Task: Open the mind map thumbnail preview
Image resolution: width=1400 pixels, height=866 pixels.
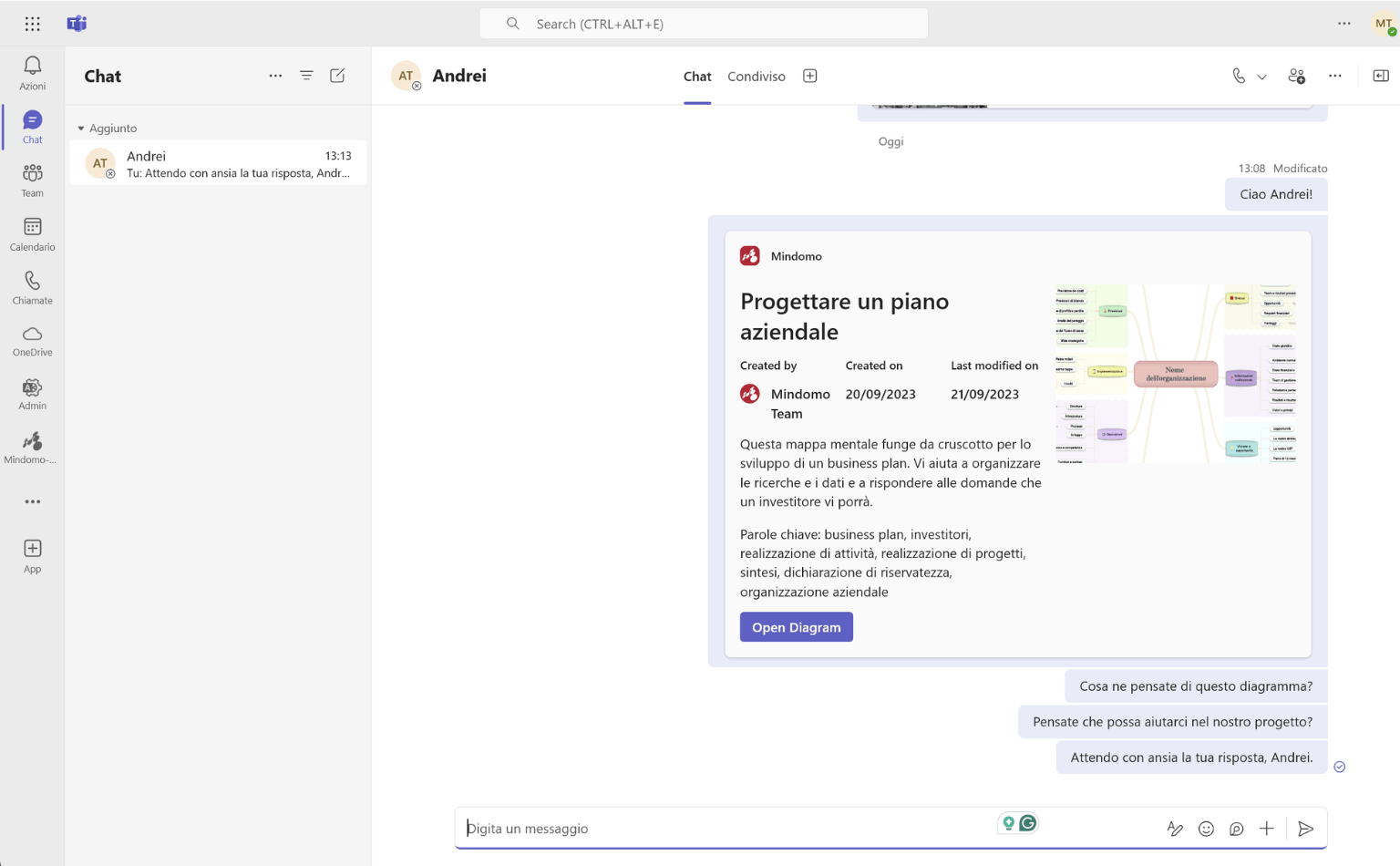Action: point(1176,374)
